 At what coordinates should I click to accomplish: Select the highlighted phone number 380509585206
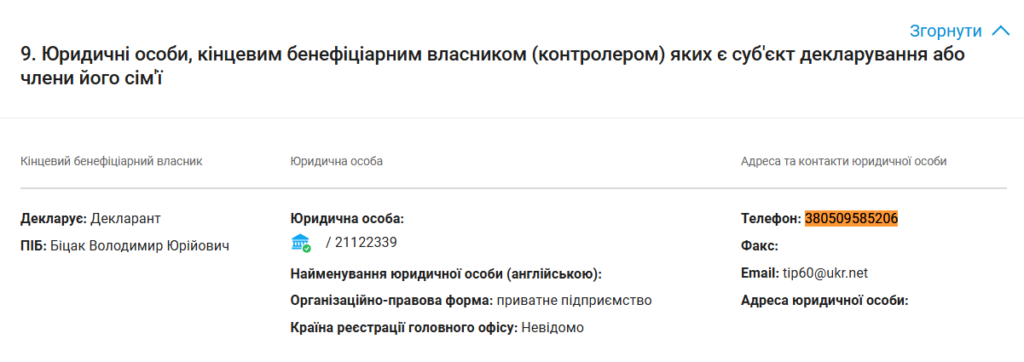point(852,218)
